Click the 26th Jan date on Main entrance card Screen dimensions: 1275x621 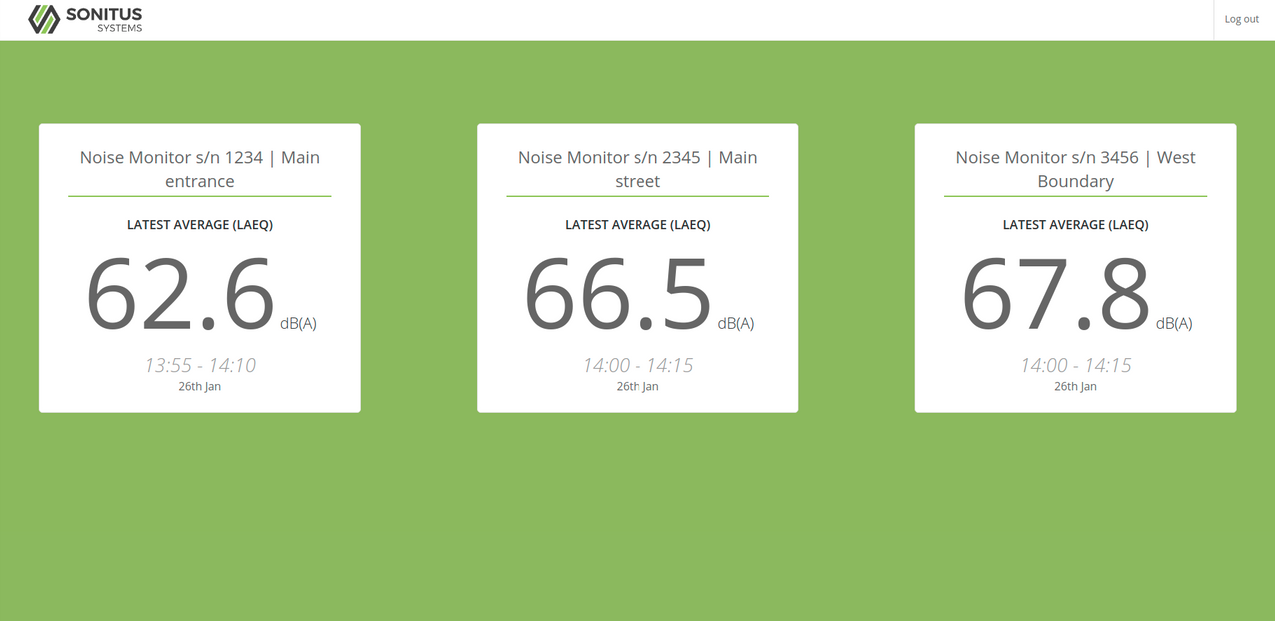click(200, 386)
